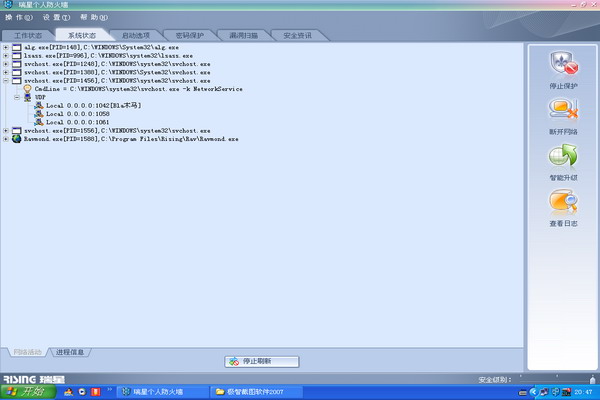Select the svchost.exe PID 1456 process icon
The image size is (600, 400).
tap(16, 81)
